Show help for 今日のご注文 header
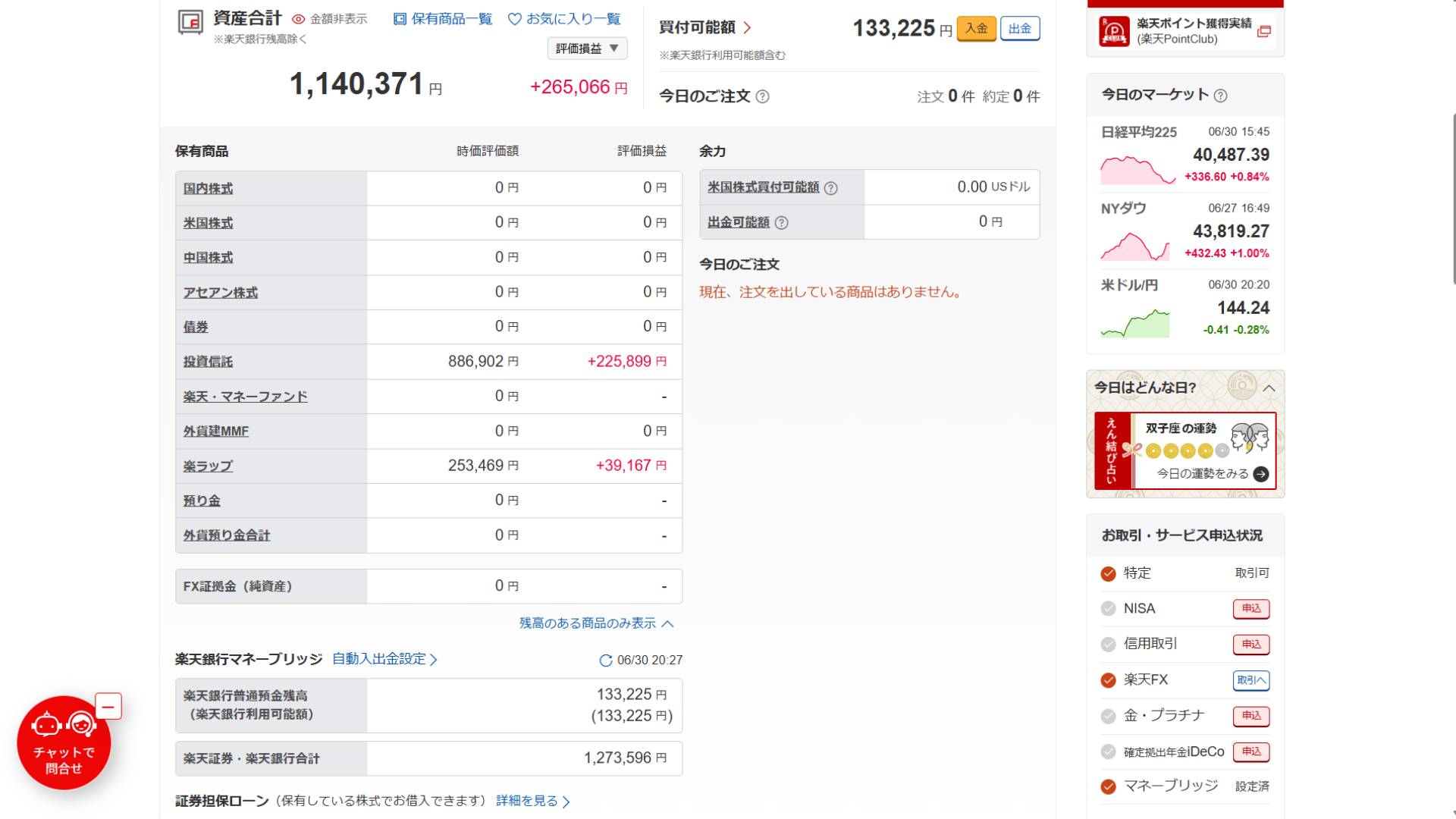Image resolution: width=1456 pixels, height=819 pixels. 763,96
